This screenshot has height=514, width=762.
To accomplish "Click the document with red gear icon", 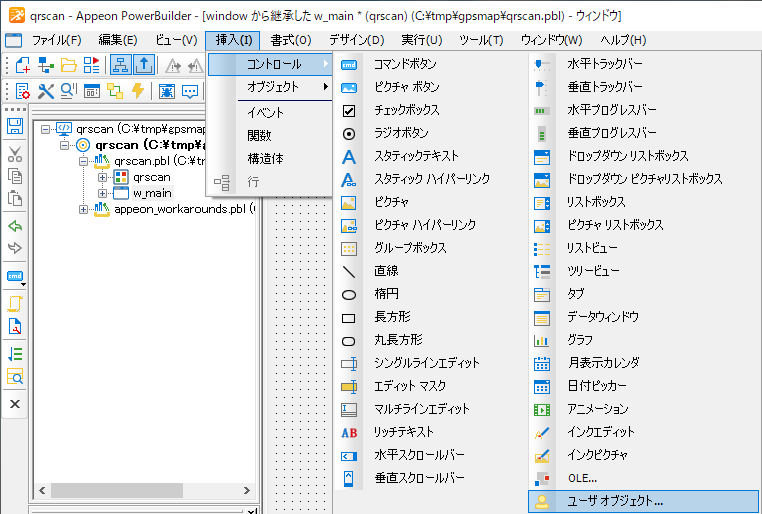I will coord(23,91).
